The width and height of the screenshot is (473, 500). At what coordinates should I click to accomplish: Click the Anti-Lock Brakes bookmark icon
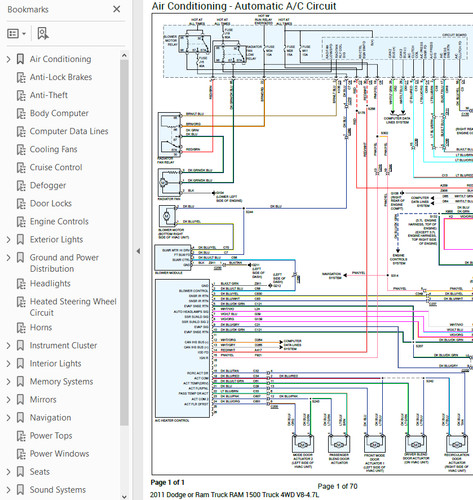click(21, 77)
